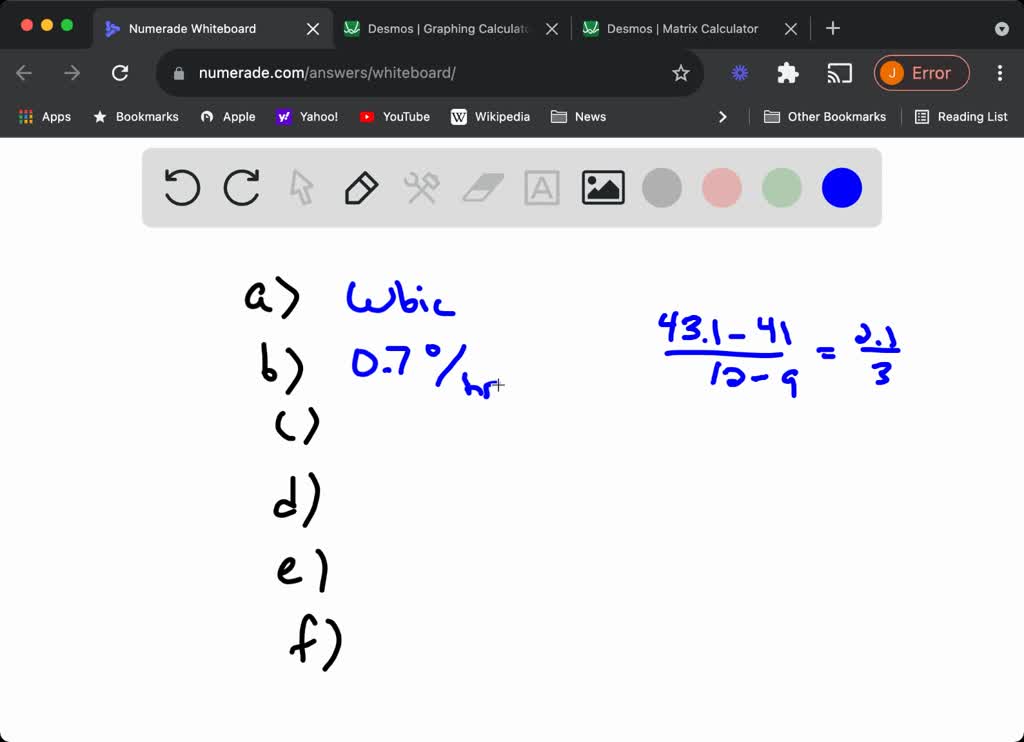Open the Chrome extensions puzzle icon
Viewport: 1024px width, 742px height.
tap(787, 73)
